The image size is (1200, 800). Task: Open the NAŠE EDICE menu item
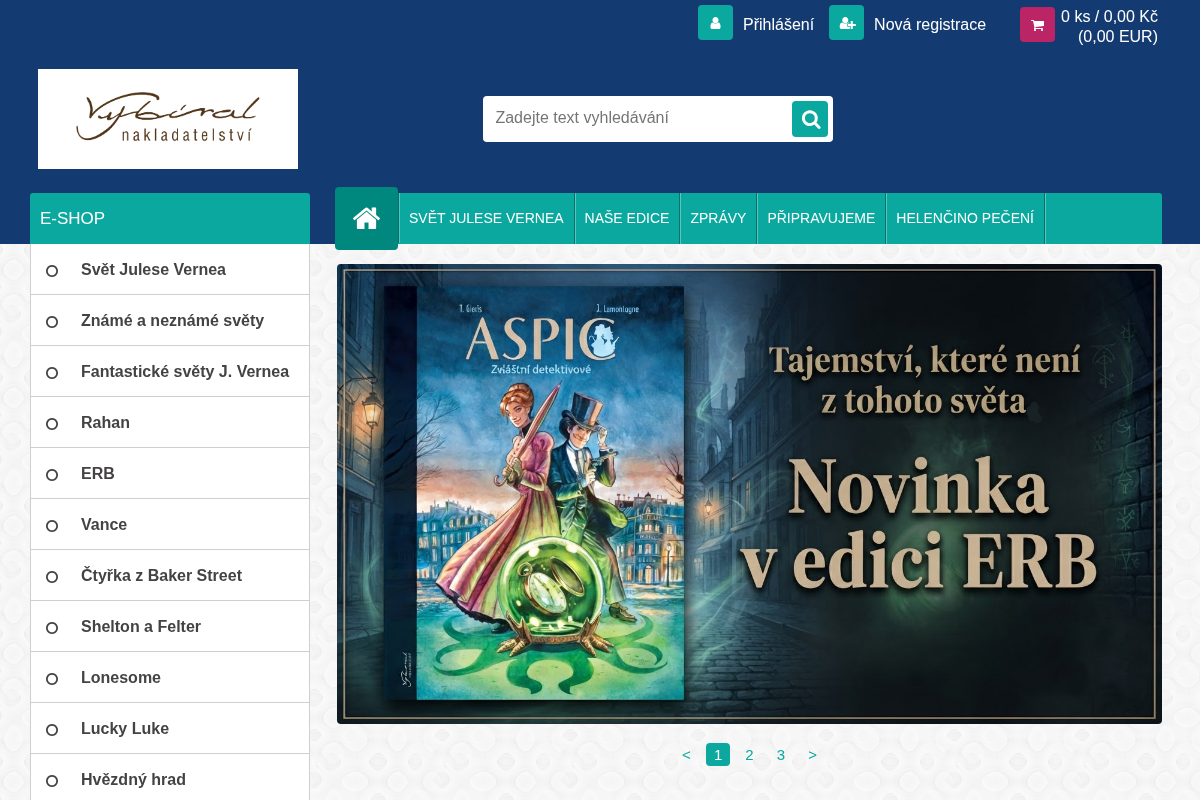(627, 218)
